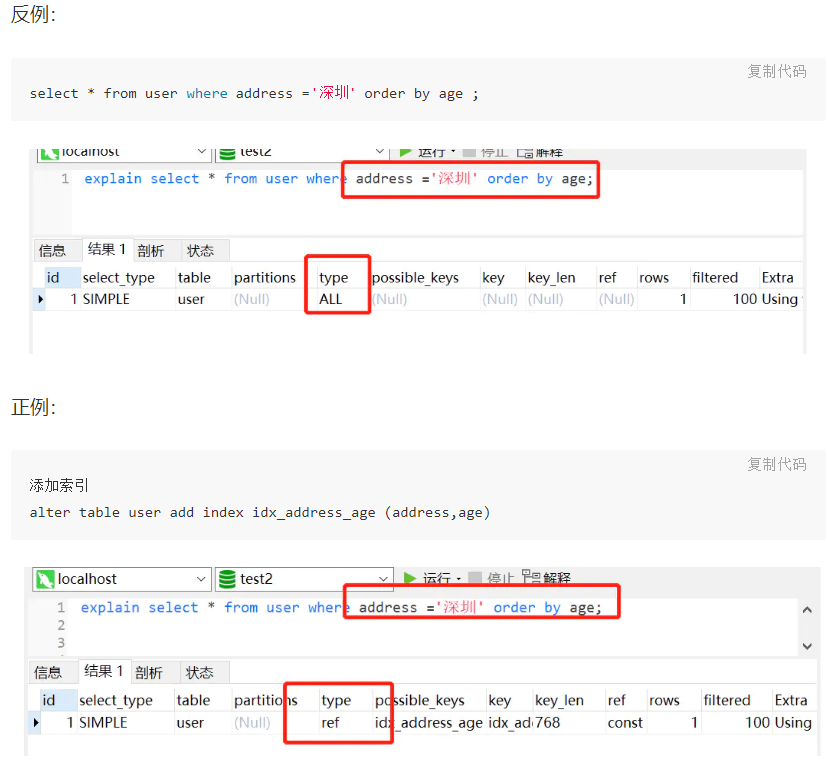The width and height of the screenshot is (827, 761).
Task: Click the const ref cell
Action: click(625, 723)
